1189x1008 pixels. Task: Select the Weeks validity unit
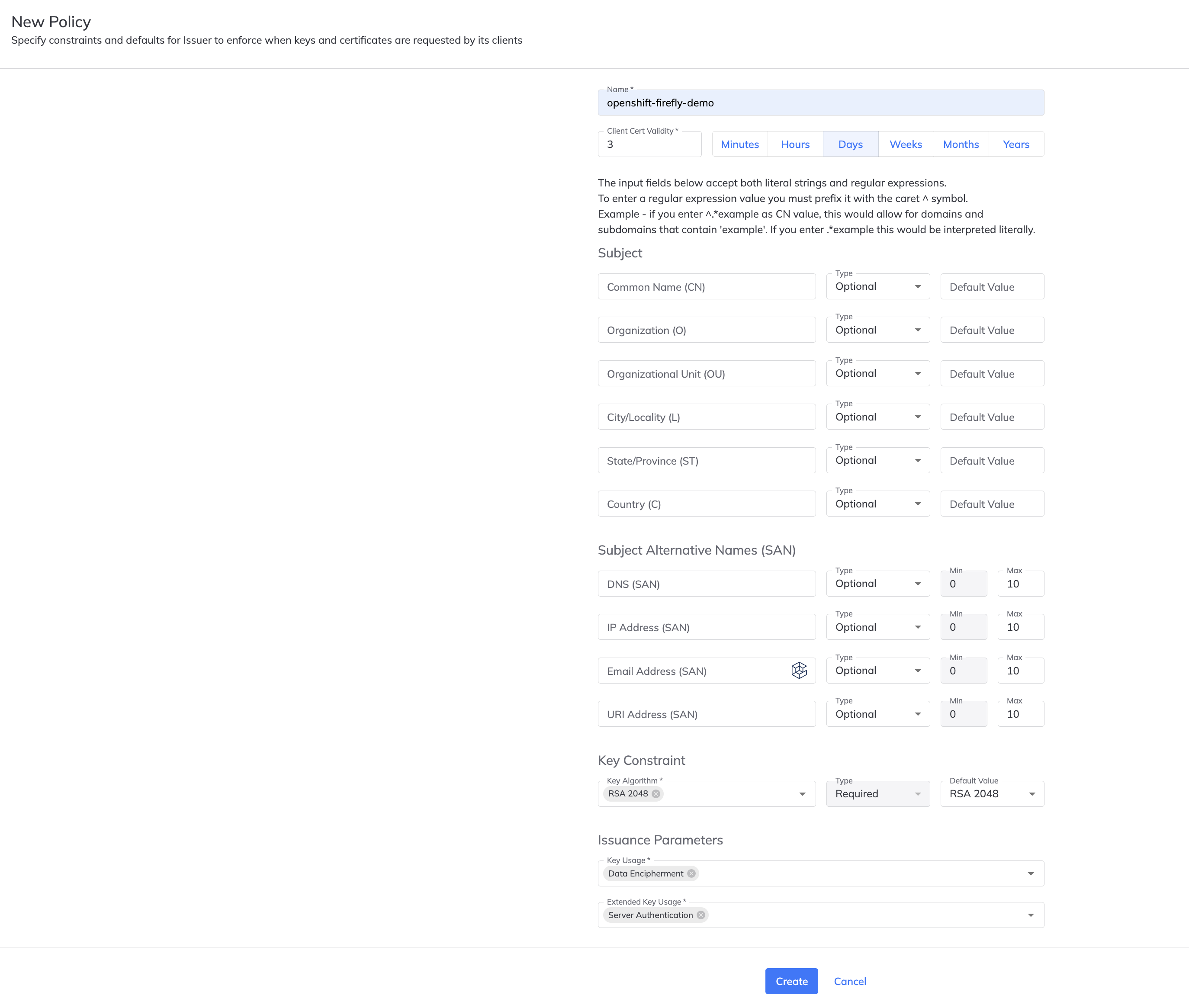(x=906, y=144)
